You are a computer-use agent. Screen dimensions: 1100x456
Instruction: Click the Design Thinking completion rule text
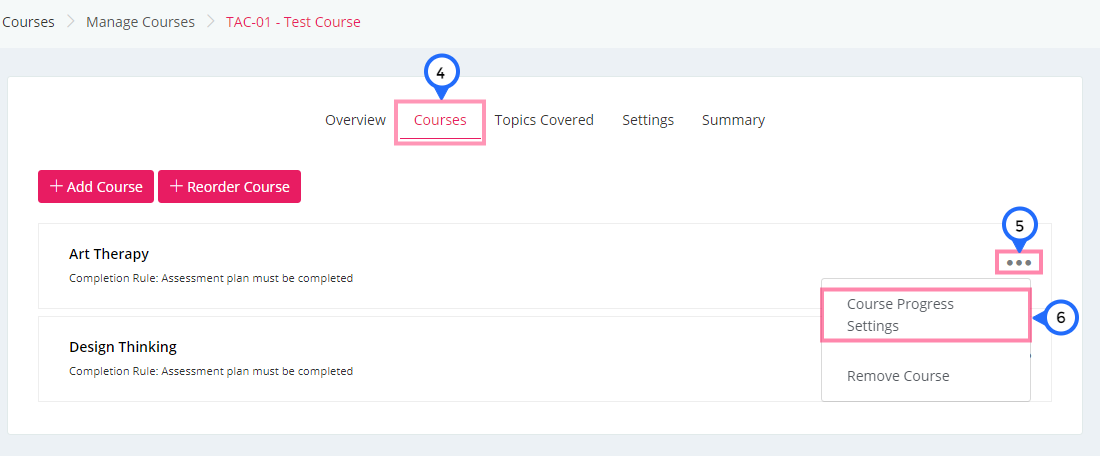[211, 370]
